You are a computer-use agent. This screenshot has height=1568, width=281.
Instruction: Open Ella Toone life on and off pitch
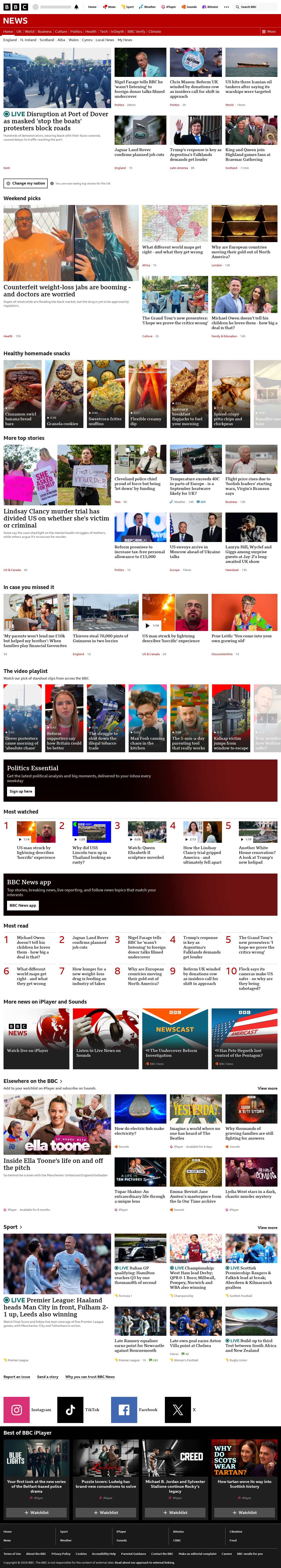coord(54,1164)
